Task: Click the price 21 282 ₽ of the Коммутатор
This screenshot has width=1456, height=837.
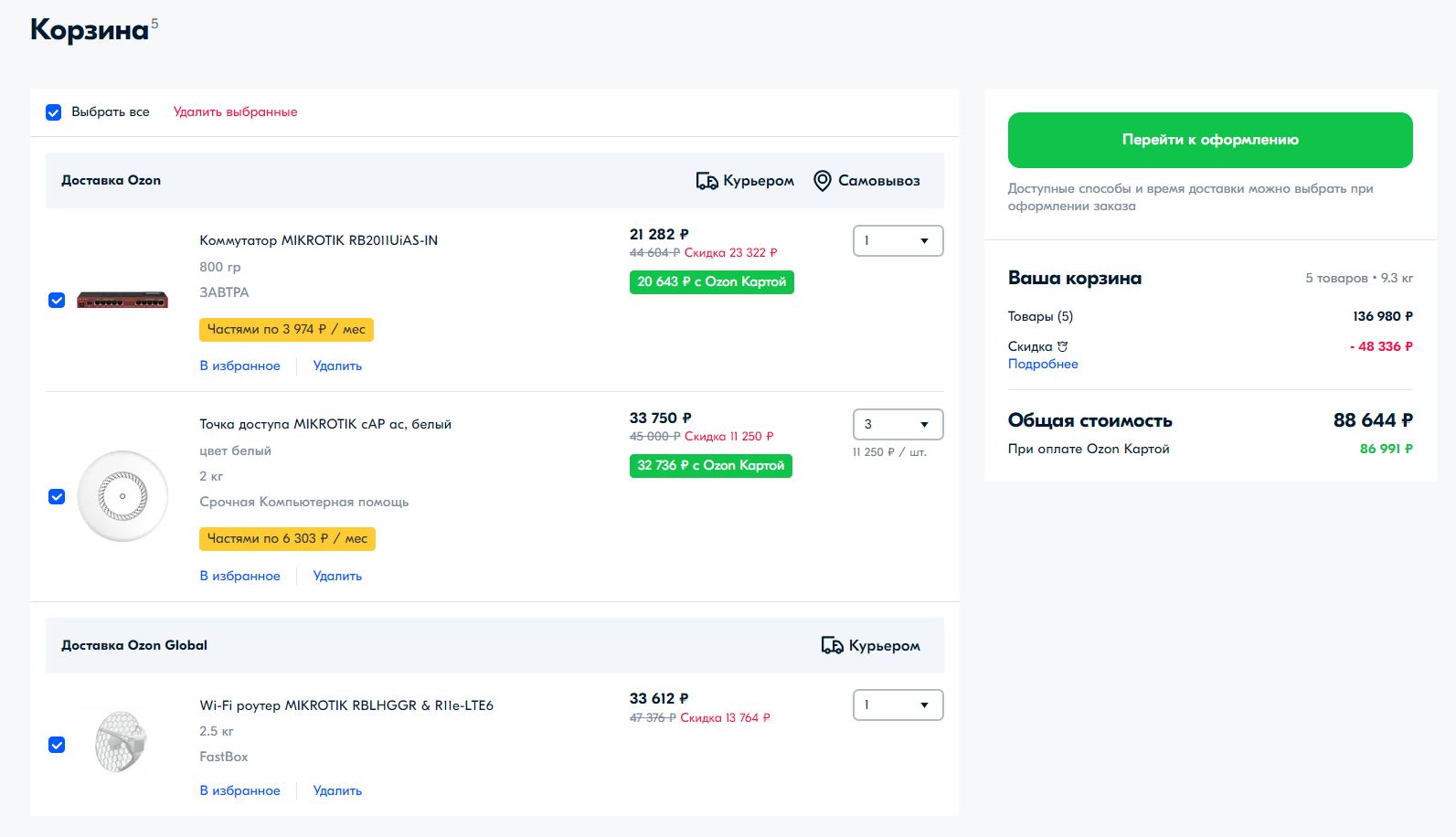Action: click(x=659, y=235)
